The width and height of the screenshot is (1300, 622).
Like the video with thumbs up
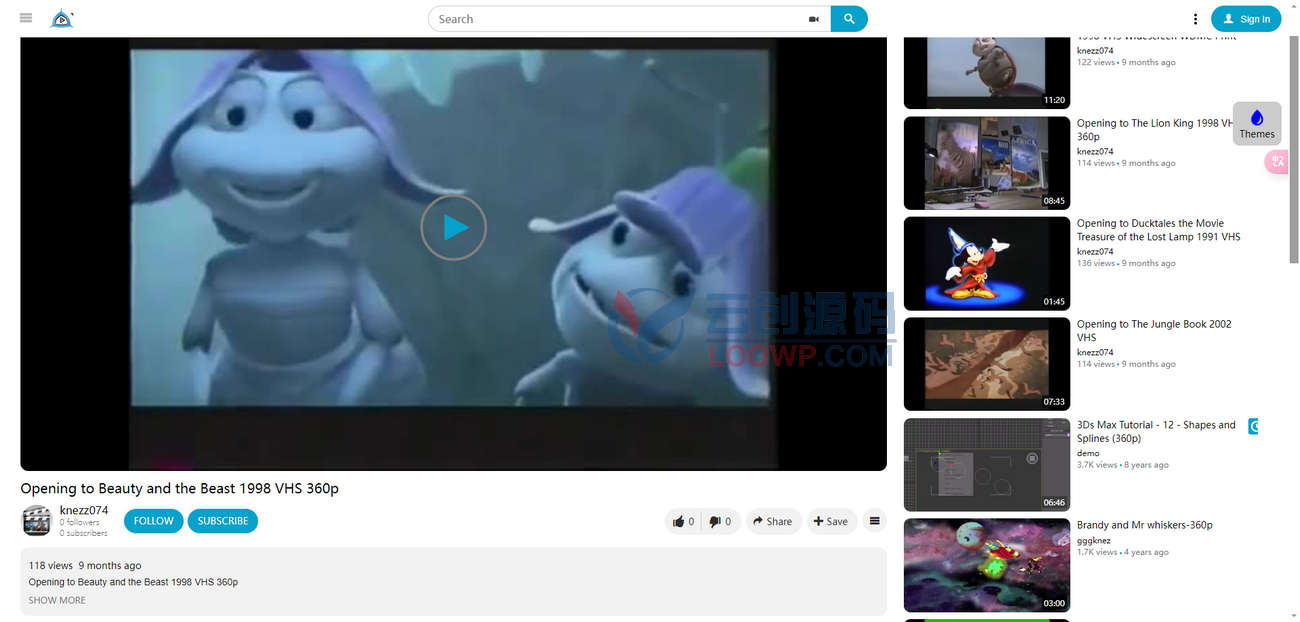(684, 521)
